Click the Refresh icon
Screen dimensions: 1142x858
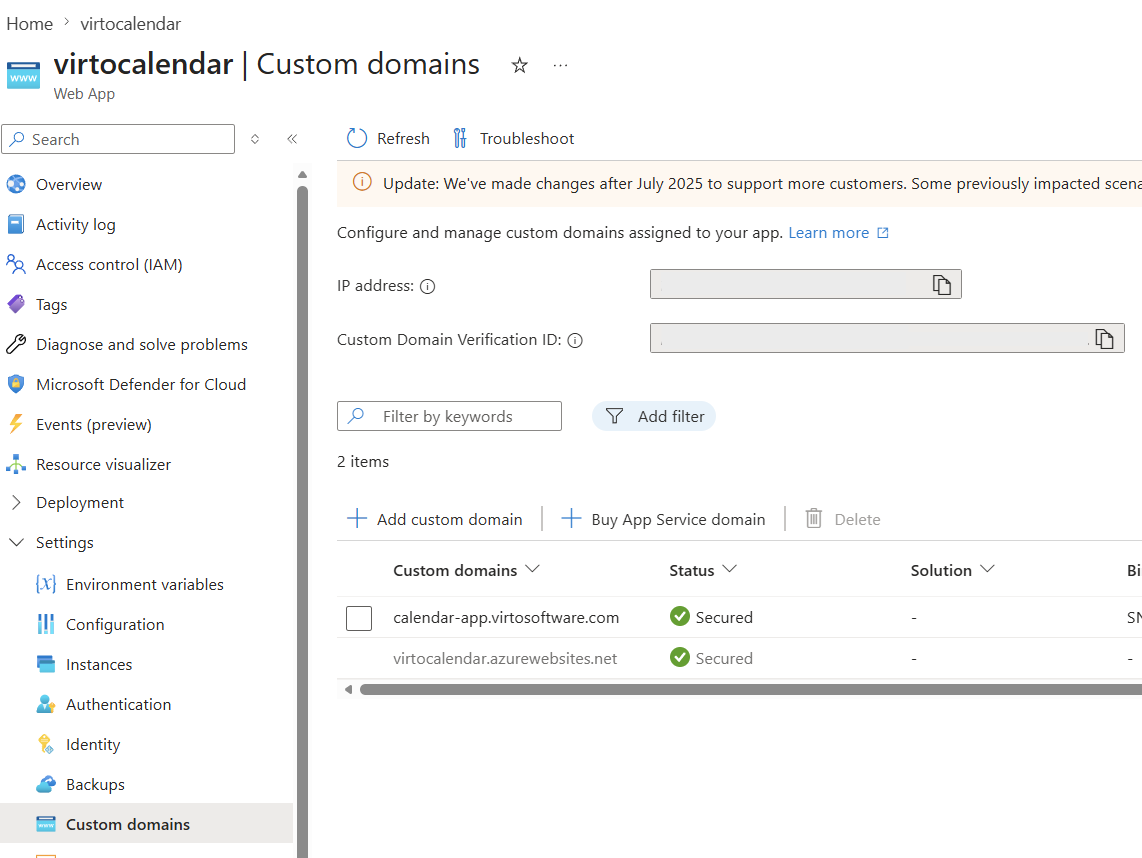click(357, 138)
